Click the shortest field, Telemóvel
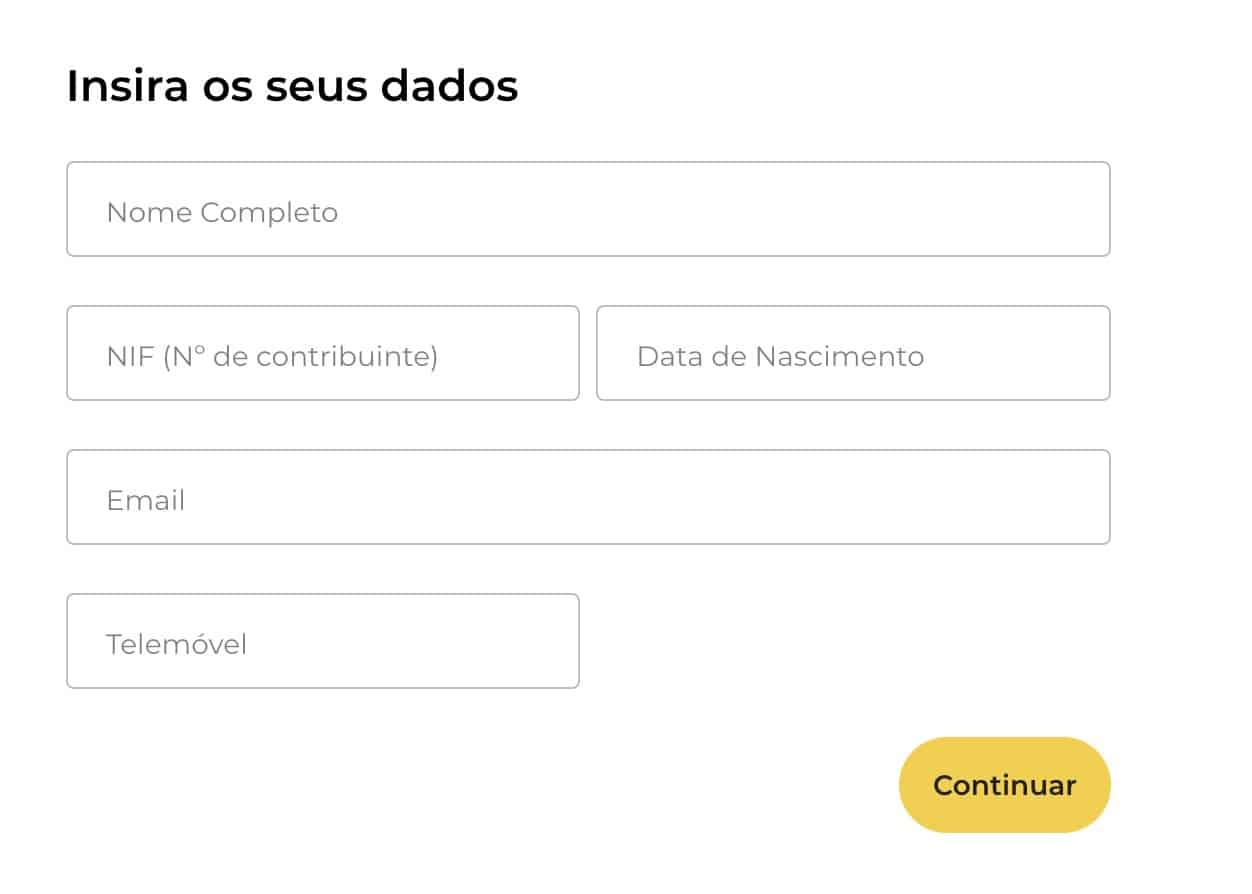 point(322,640)
